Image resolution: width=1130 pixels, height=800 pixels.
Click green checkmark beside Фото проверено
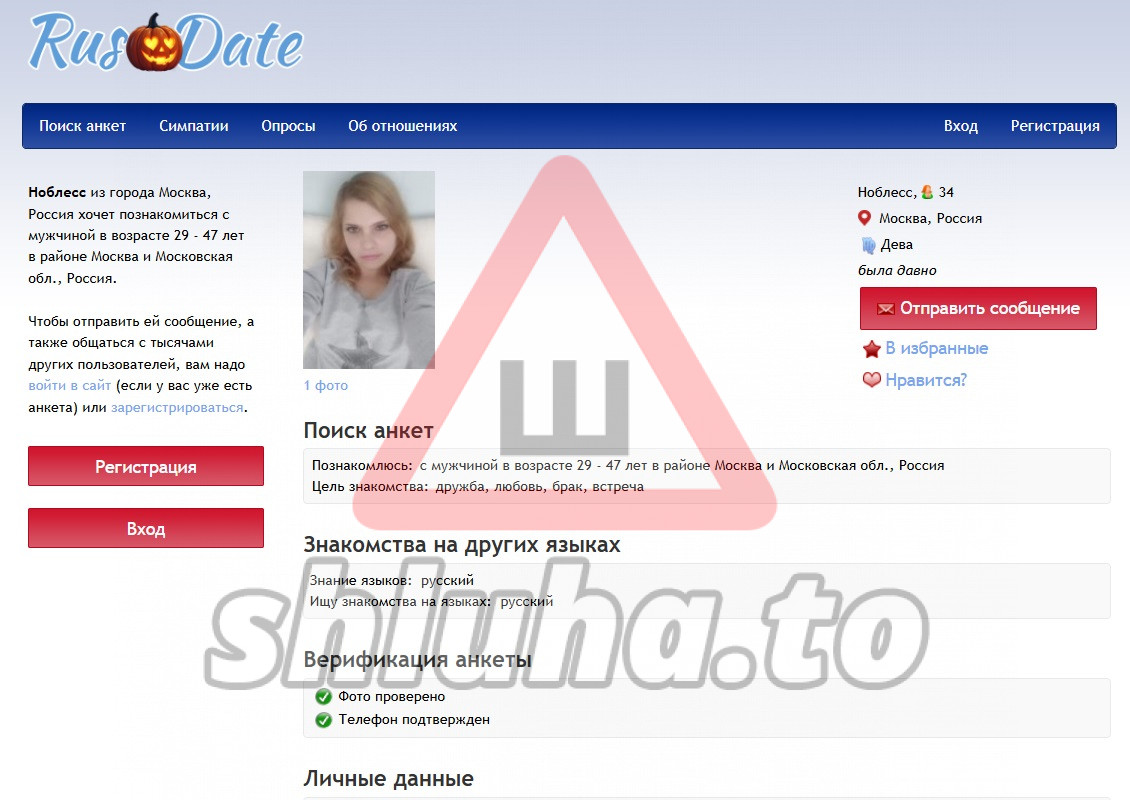click(x=323, y=696)
